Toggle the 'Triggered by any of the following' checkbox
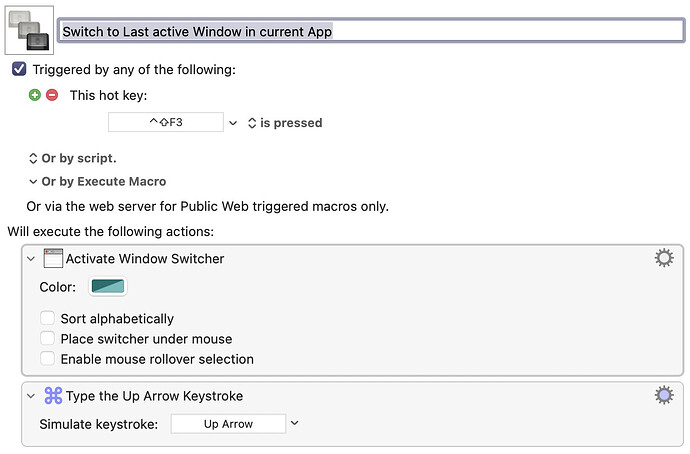Image resolution: width=690 pixels, height=454 pixels. coord(19,69)
